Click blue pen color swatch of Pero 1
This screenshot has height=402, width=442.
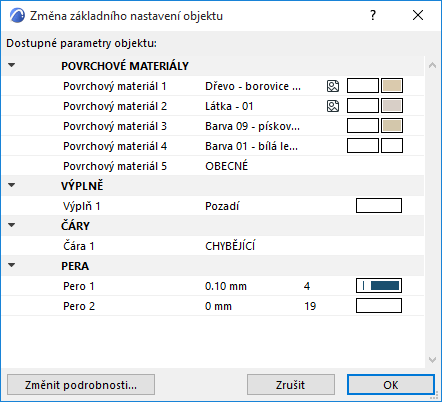(379, 285)
